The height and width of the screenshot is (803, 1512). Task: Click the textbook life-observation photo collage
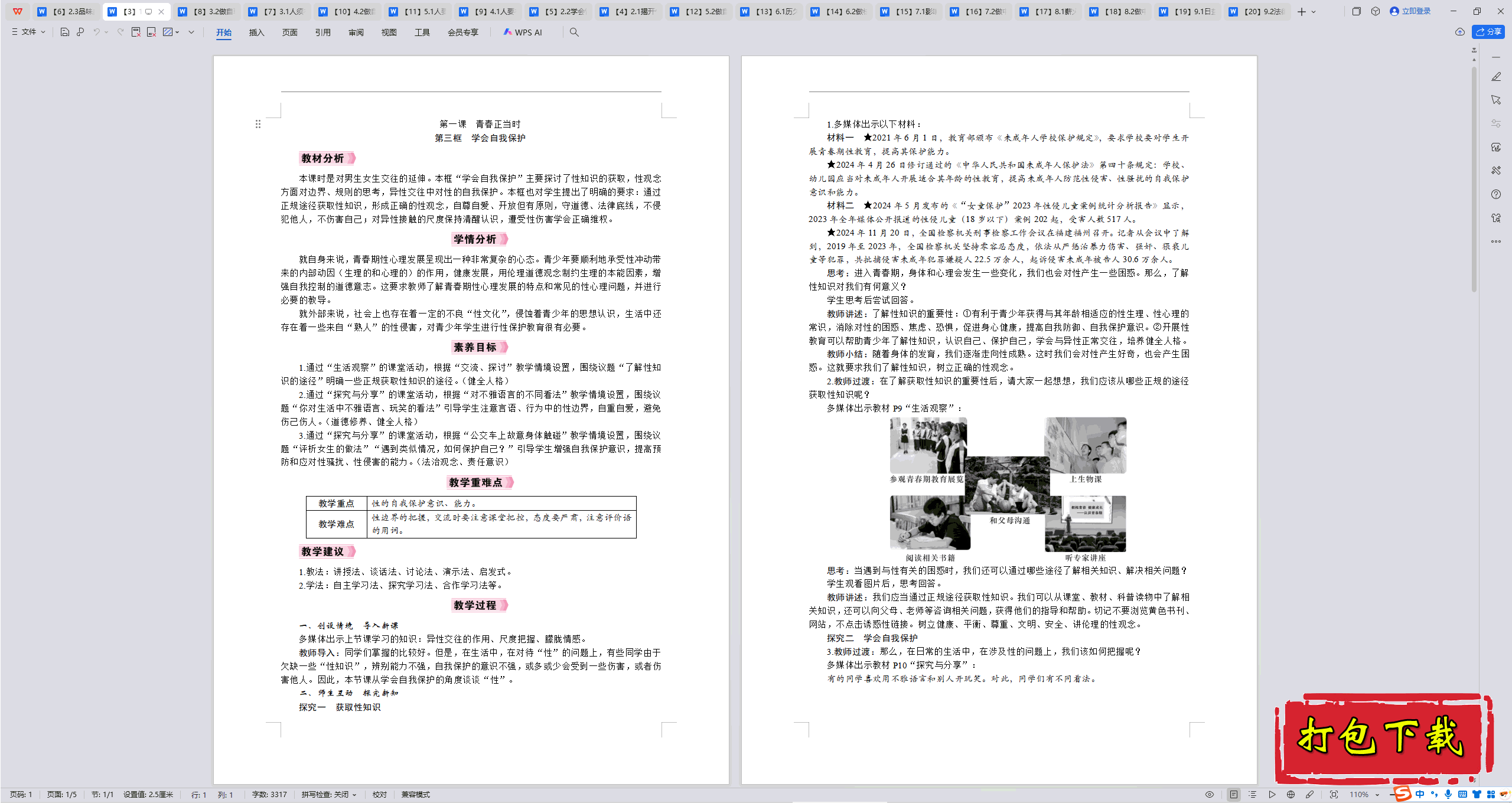(x=1008, y=489)
